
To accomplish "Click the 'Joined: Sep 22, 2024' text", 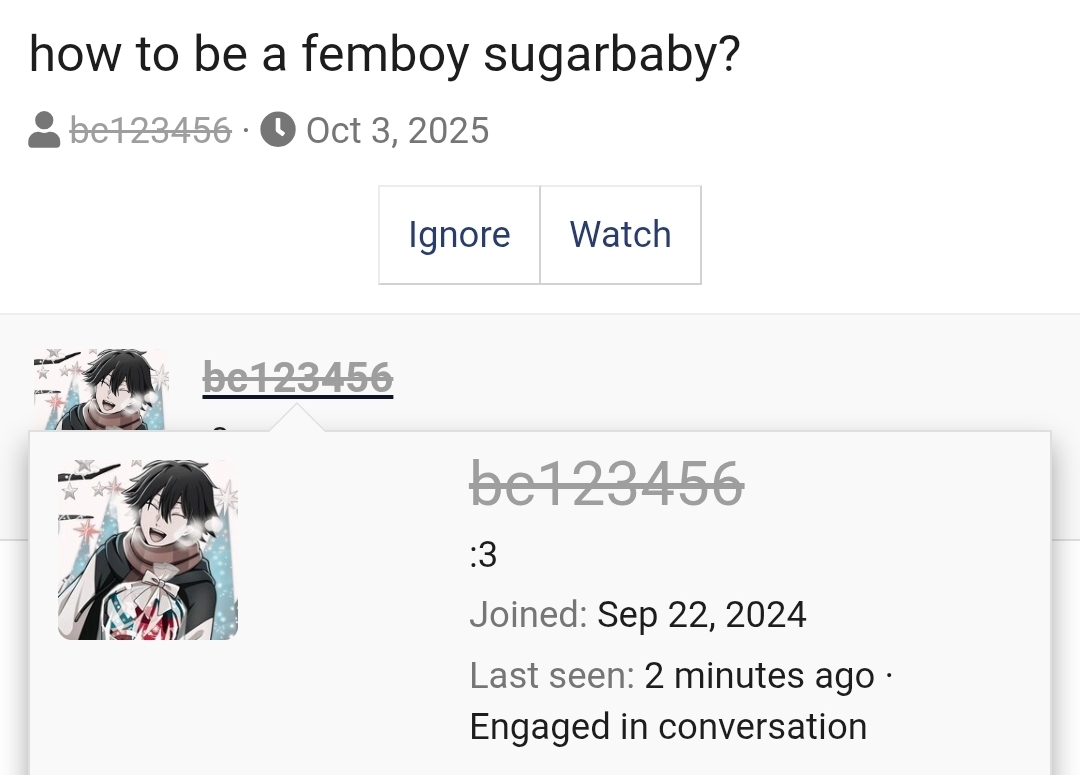I will pyautogui.click(x=638, y=614).
